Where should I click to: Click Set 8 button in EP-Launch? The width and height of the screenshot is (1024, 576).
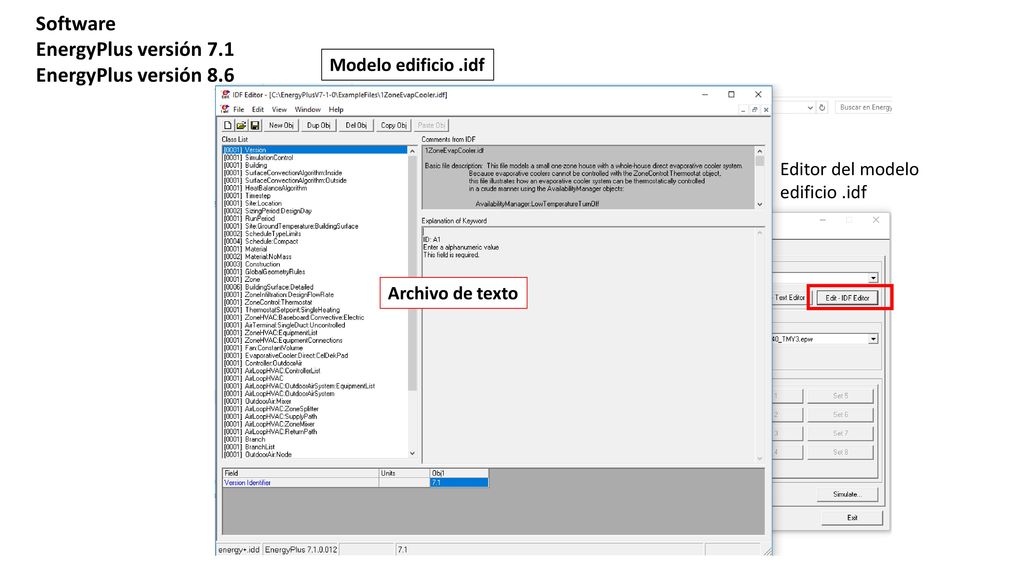coord(840,452)
